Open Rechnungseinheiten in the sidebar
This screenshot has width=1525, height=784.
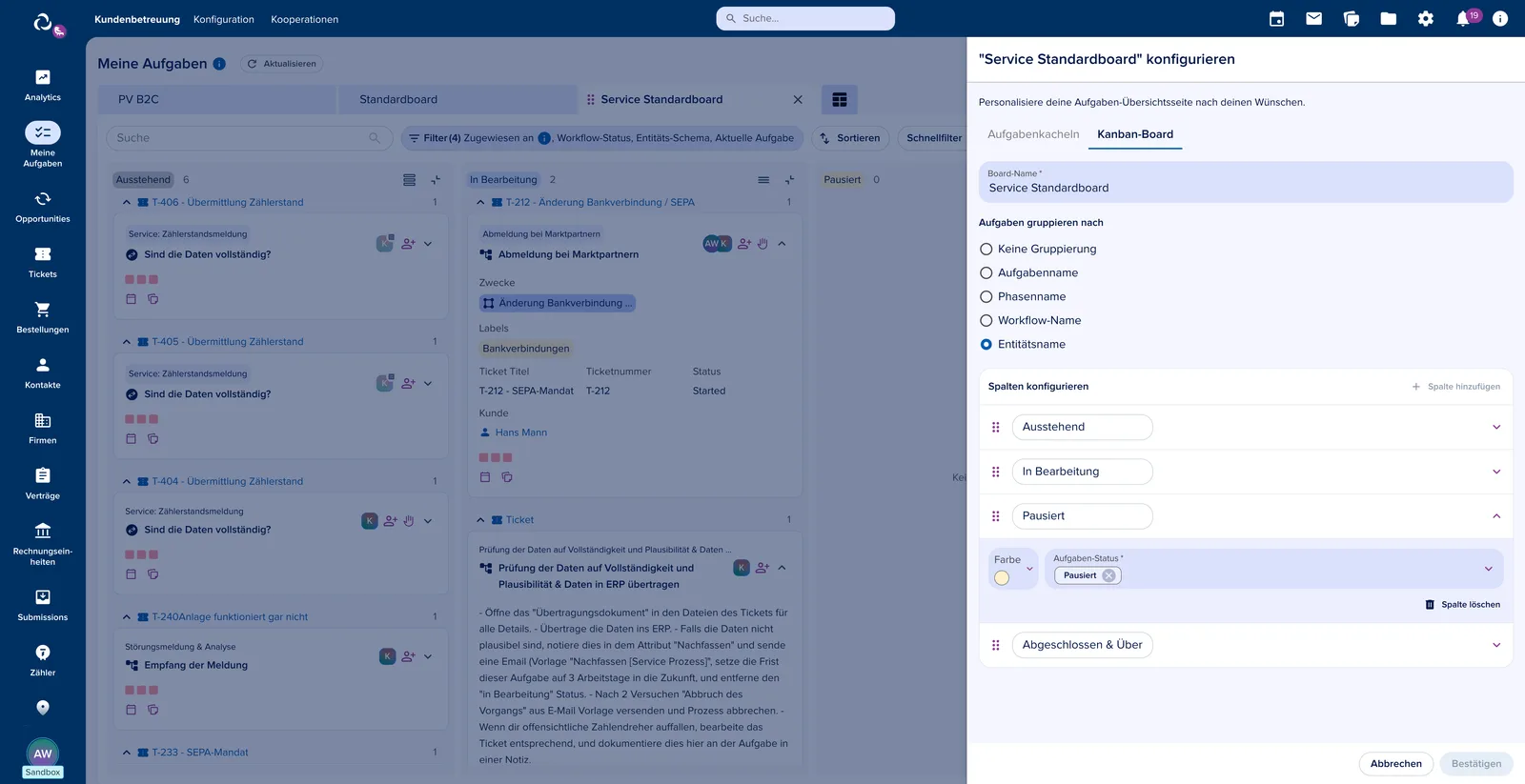click(x=43, y=544)
